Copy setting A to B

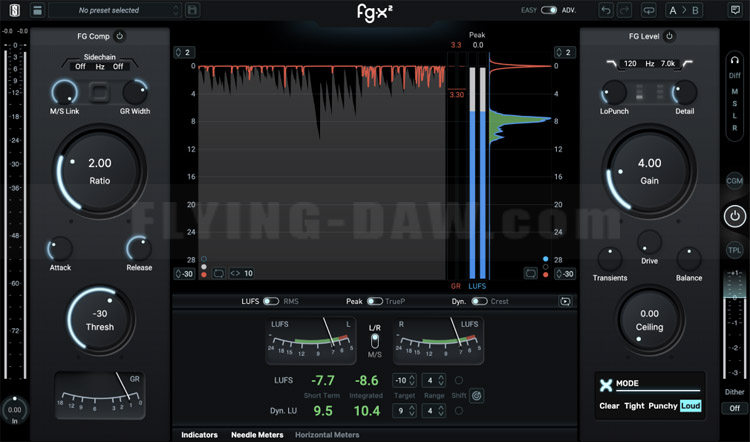coord(684,10)
